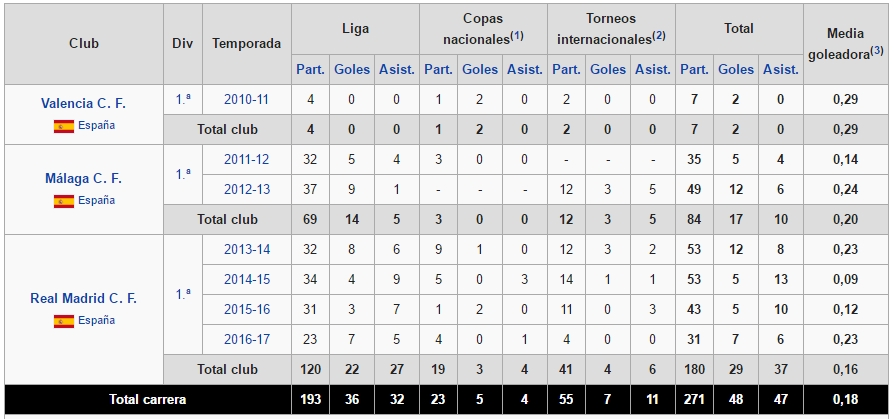
Task: Open the 2013-14 season link
Action: pos(246,250)
